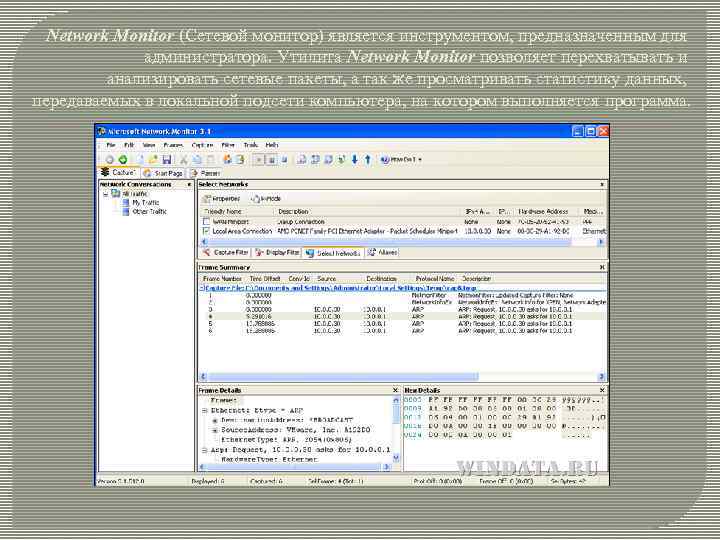Click the Save floppy disk toolbar icon
This screenshot has width=720, height=540.
pyautogui.click(x=167, y=159)
